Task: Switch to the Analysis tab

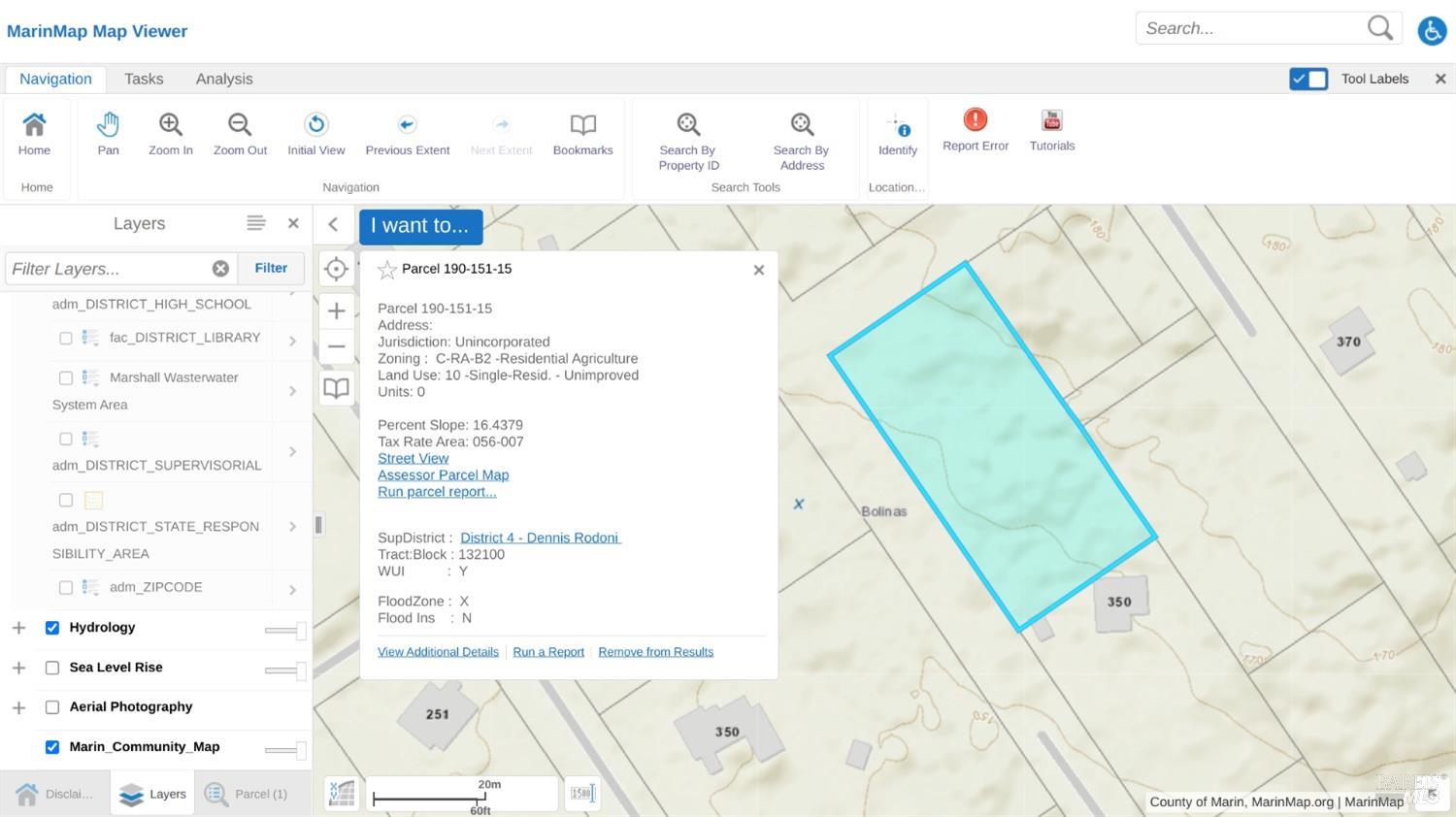Action: click(x=224, y=79)
